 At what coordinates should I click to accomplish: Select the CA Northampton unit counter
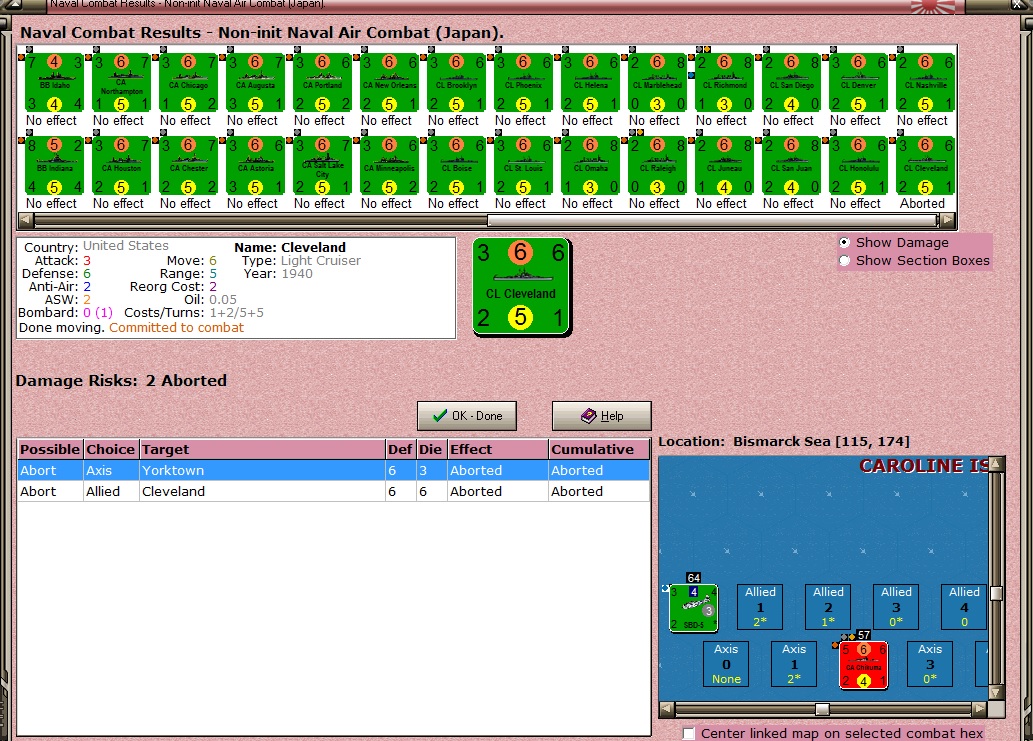point(121,82)
